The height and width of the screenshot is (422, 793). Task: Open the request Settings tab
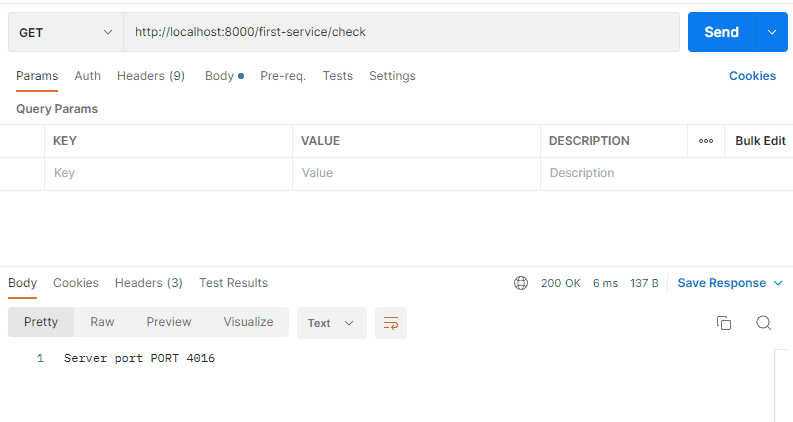392,76
